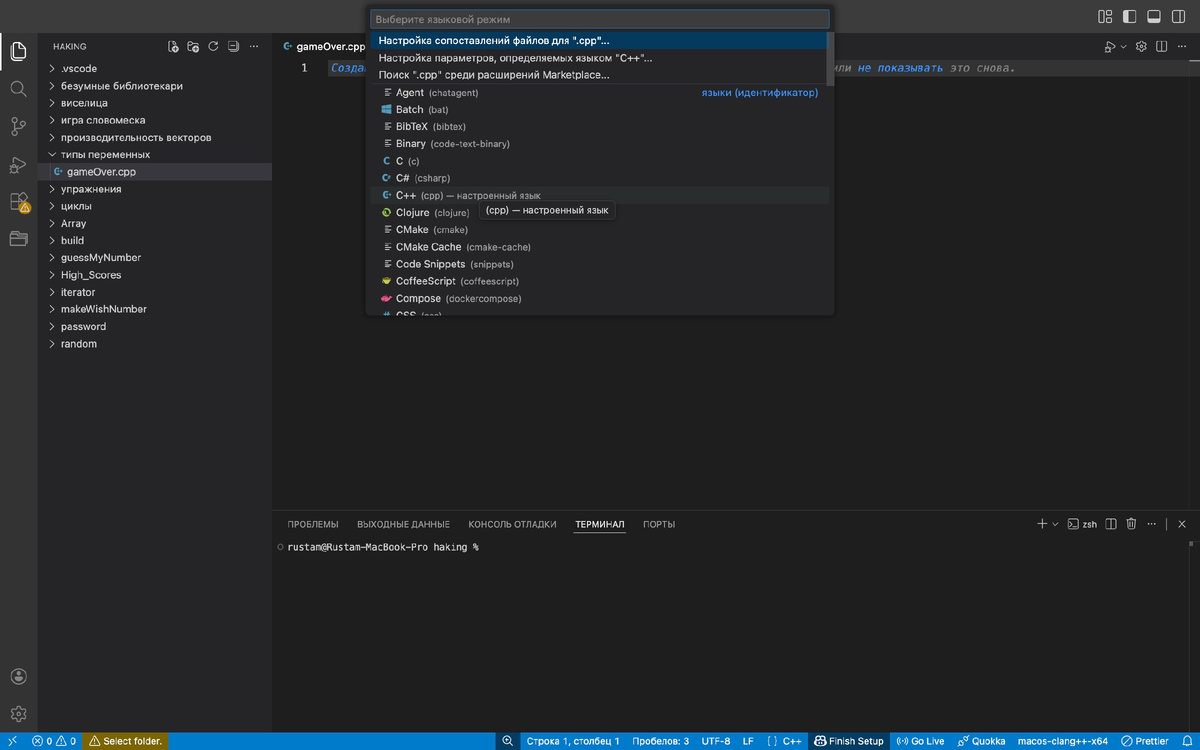
Task: Switch to the ПОРТЫ panel tab
Action: tap(659, 524)
